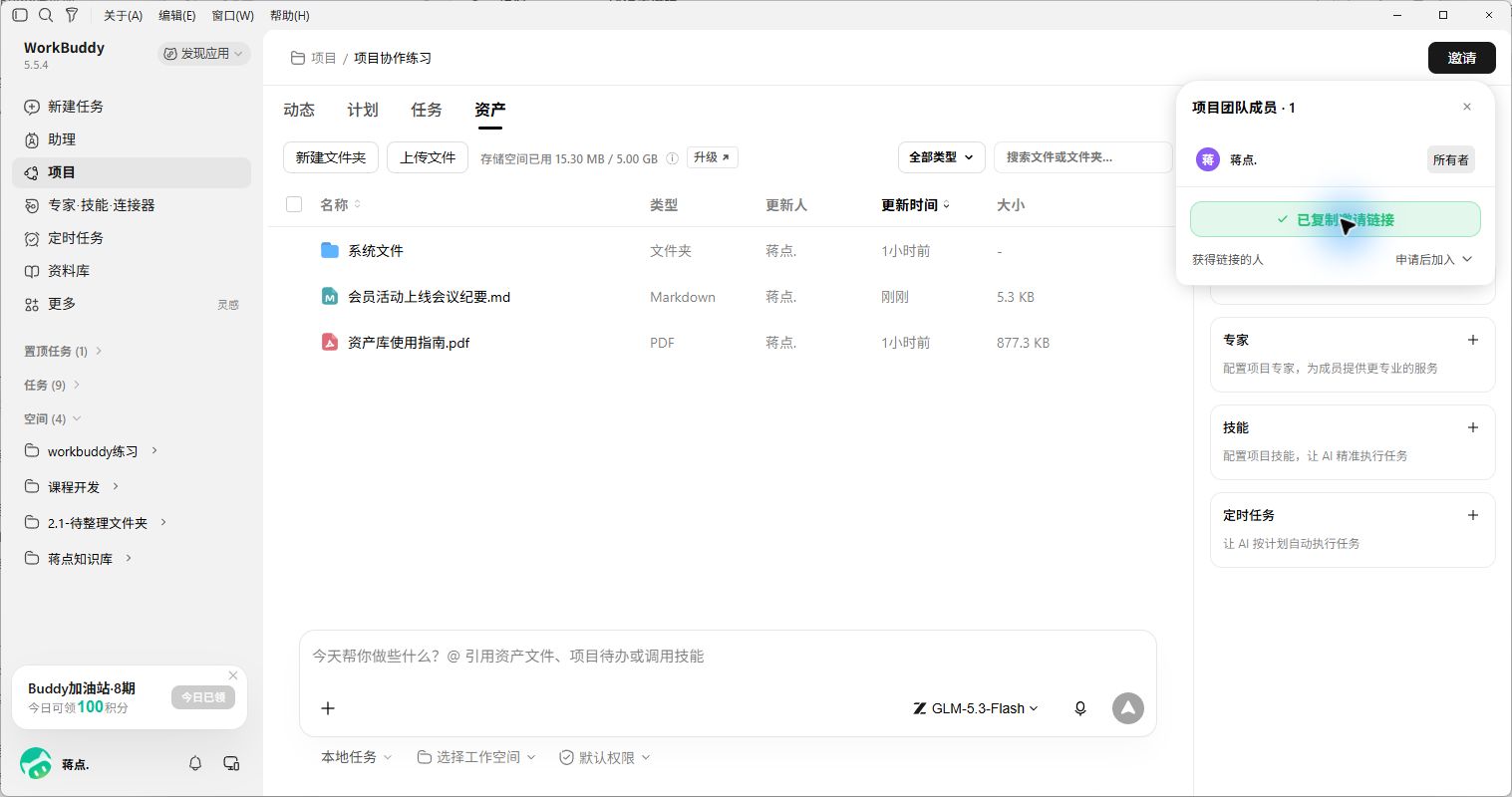Add scheduled task with 定时任务 plus icon
This screenshot has width=1512, height=797.
(x=1473, y=515)
